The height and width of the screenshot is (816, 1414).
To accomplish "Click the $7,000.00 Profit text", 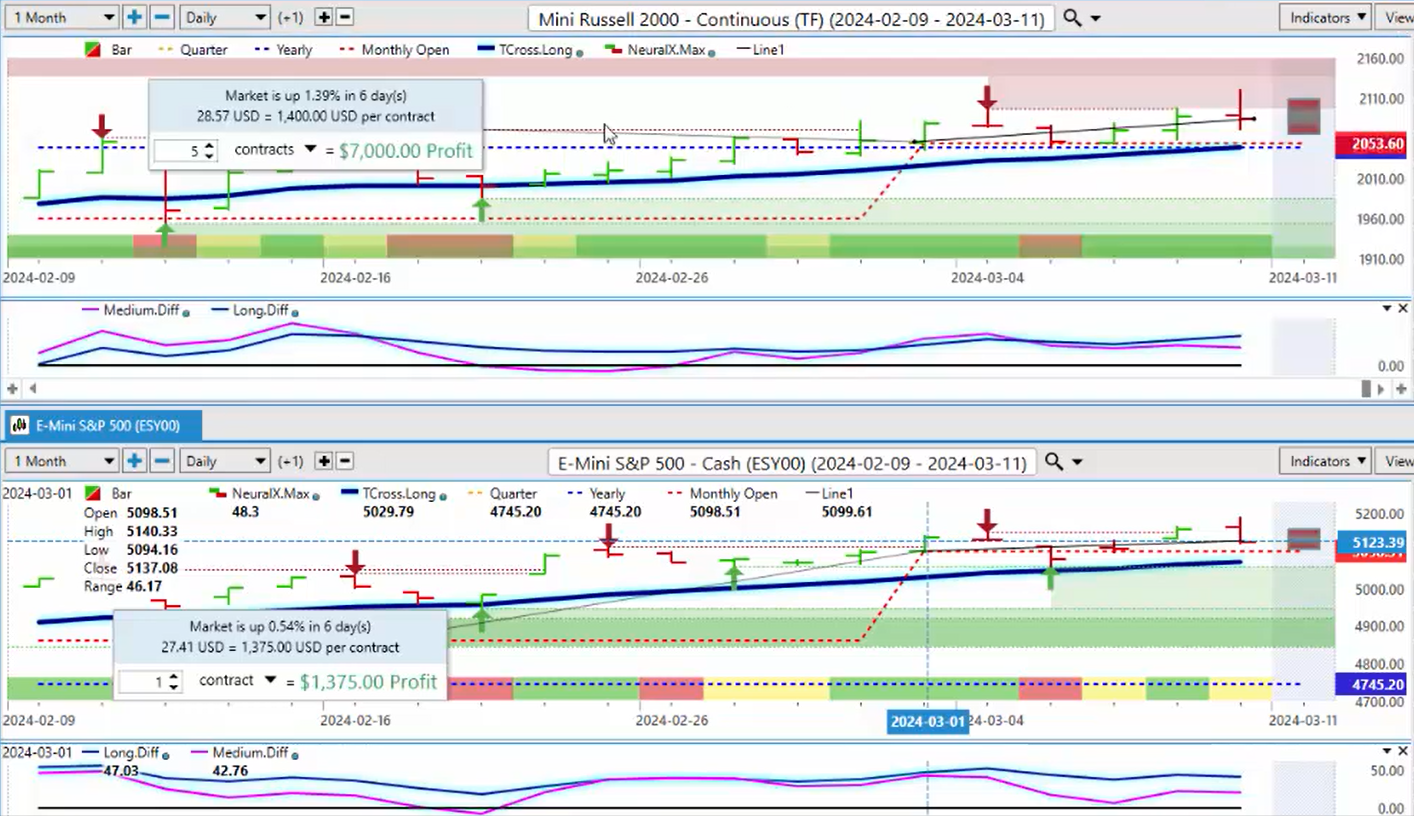I will tap(405, 150).
